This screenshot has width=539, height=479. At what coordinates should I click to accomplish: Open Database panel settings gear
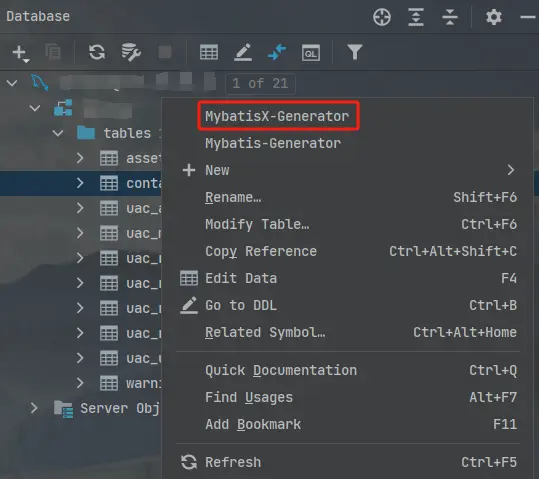(494, 17)
